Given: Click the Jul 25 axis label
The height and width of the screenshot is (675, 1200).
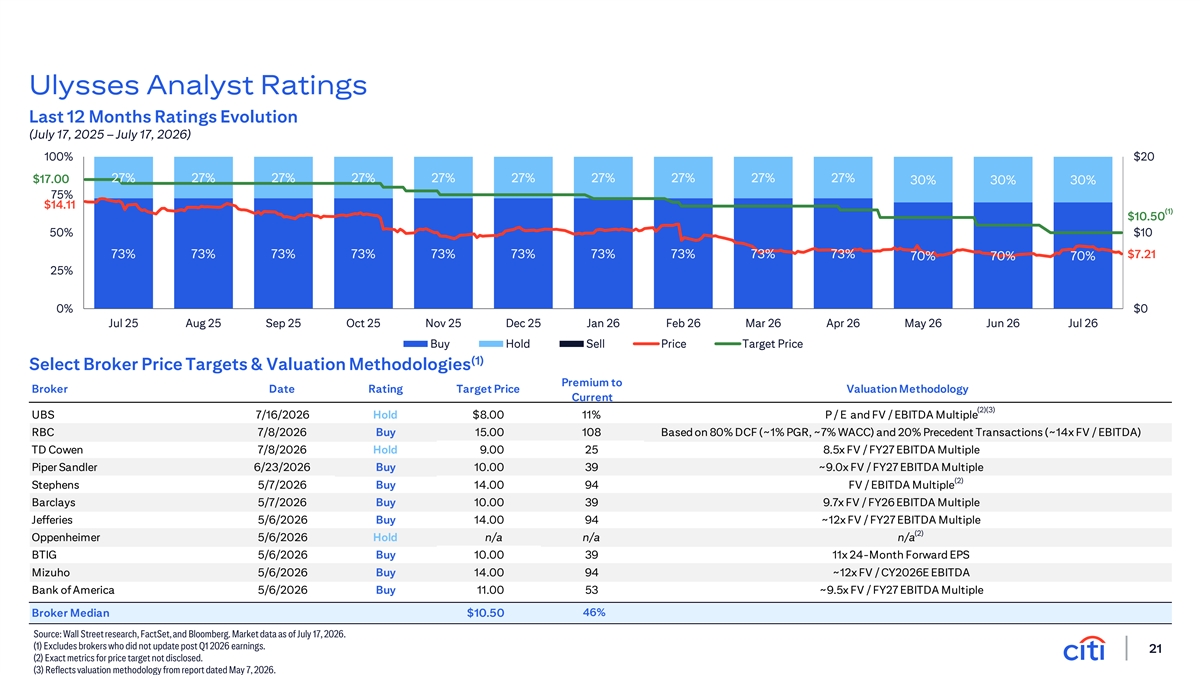Looking at the screenshot, I should [123, 324].
